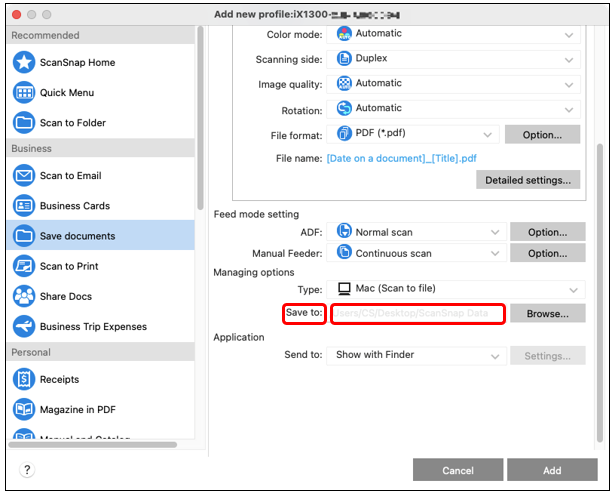The height and width of the screenshot is (496, 614).
Task: Open the Scanning side dropdown
Action: pos(453,59)
